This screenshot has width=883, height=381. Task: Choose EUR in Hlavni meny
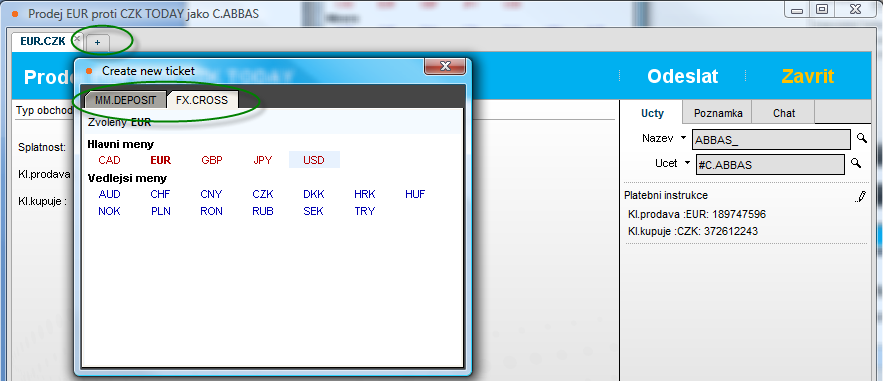(160, 160)
